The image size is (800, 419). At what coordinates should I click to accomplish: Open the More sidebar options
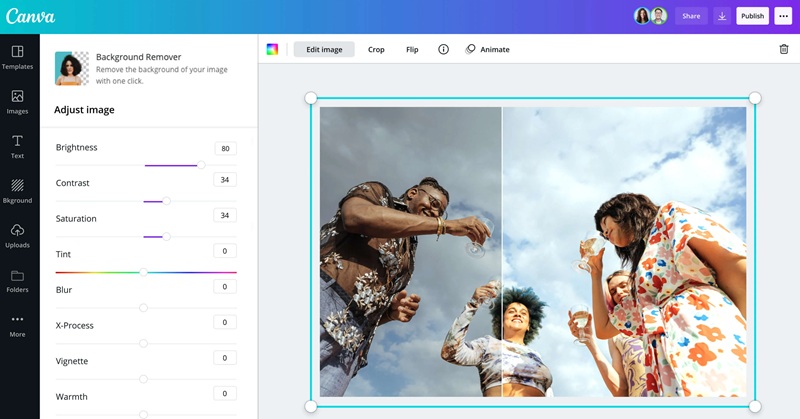17,326
